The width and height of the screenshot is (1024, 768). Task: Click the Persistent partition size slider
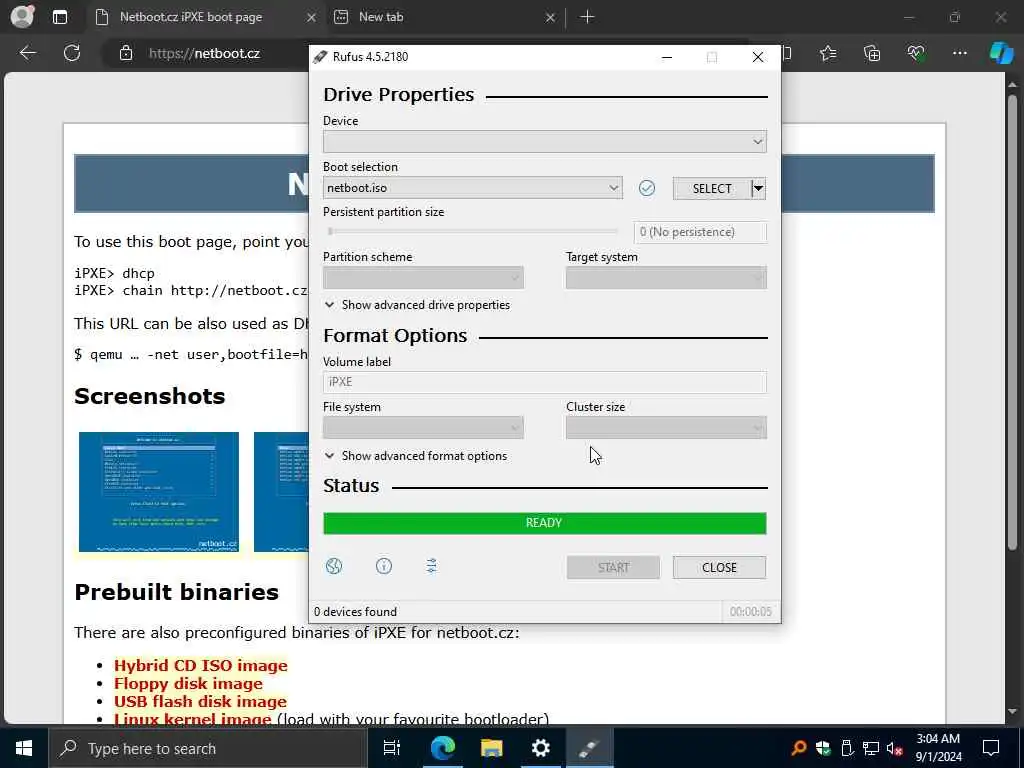pos(472,231)
